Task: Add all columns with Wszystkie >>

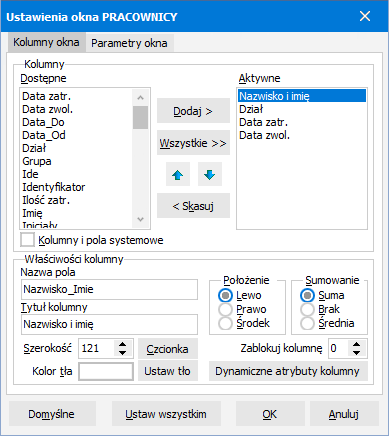Action: pos(193,143)
